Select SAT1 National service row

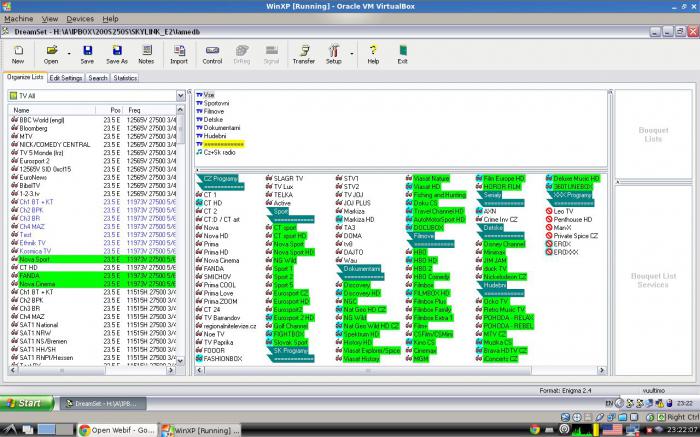click(92, 325)
